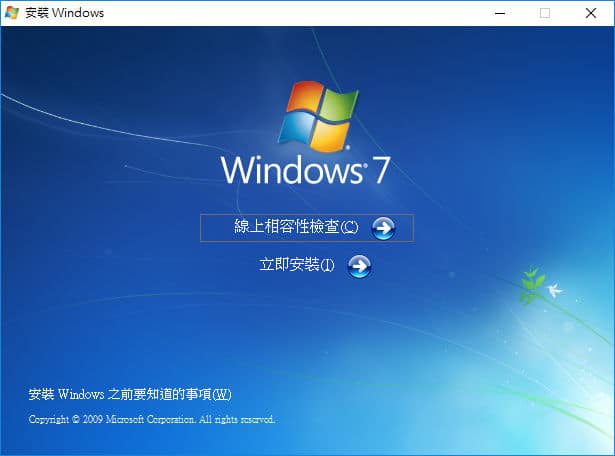Click the Windows setup icon in title bar
The height and width of the screenshot is (456, 615).
[x=12, y=13]
